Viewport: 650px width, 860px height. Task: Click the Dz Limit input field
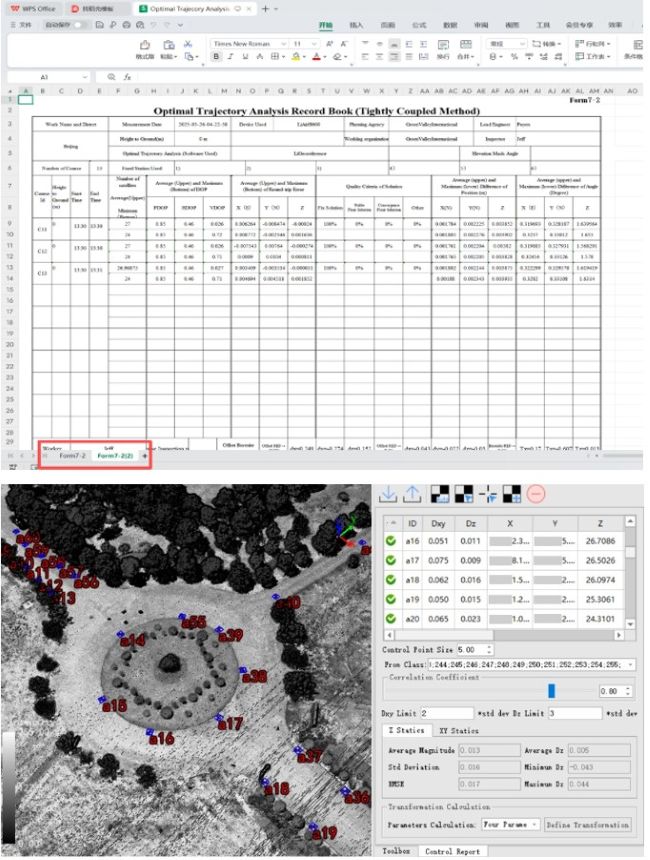[x=575, y=713]
